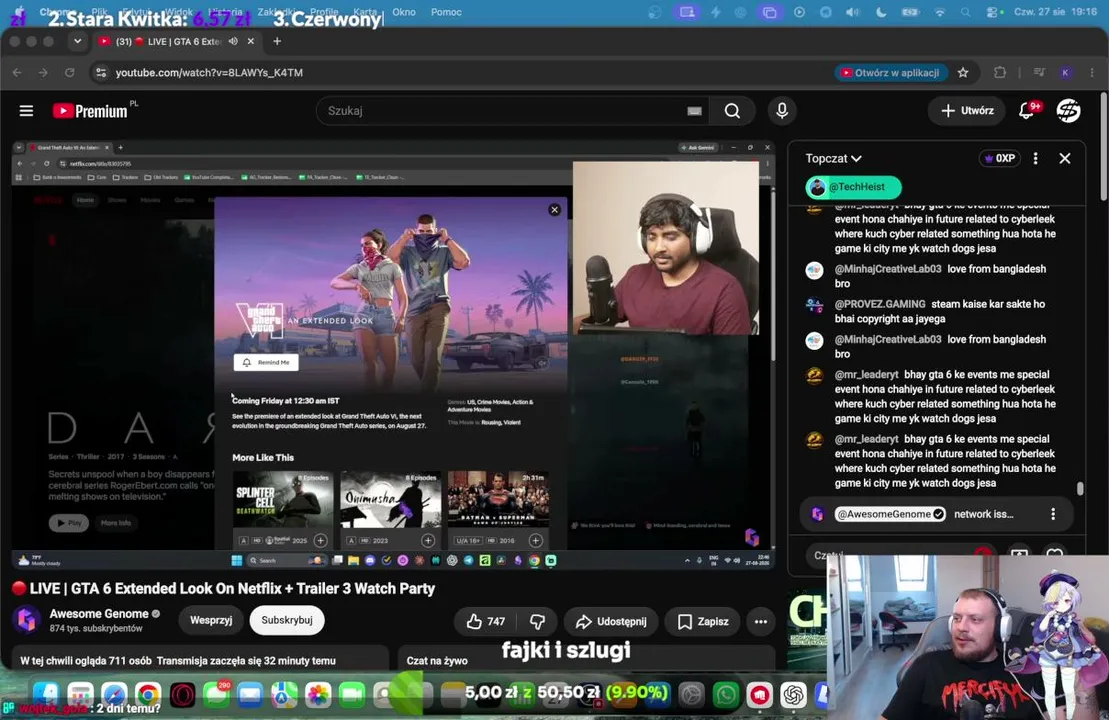This screenshot has width=1109, height=720.
Task: Open pinned AwesomeGenome message options
Action: (x=1053, y=514)
